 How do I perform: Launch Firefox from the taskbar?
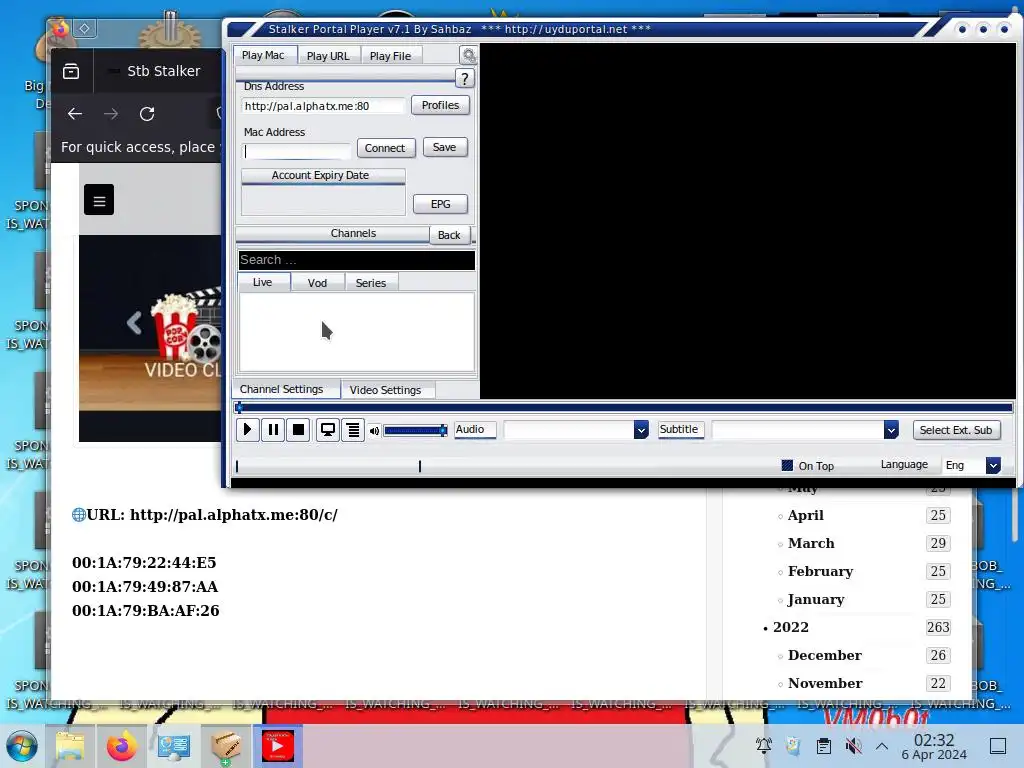[122, 746]
